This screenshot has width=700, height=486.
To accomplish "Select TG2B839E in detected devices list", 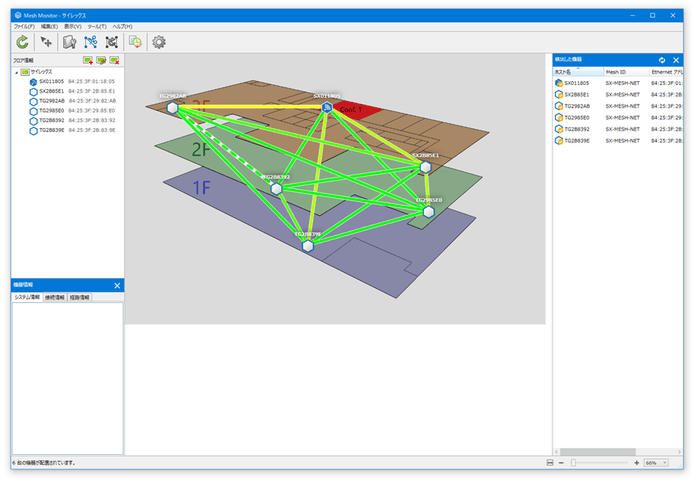I will (x=578, y=141).
